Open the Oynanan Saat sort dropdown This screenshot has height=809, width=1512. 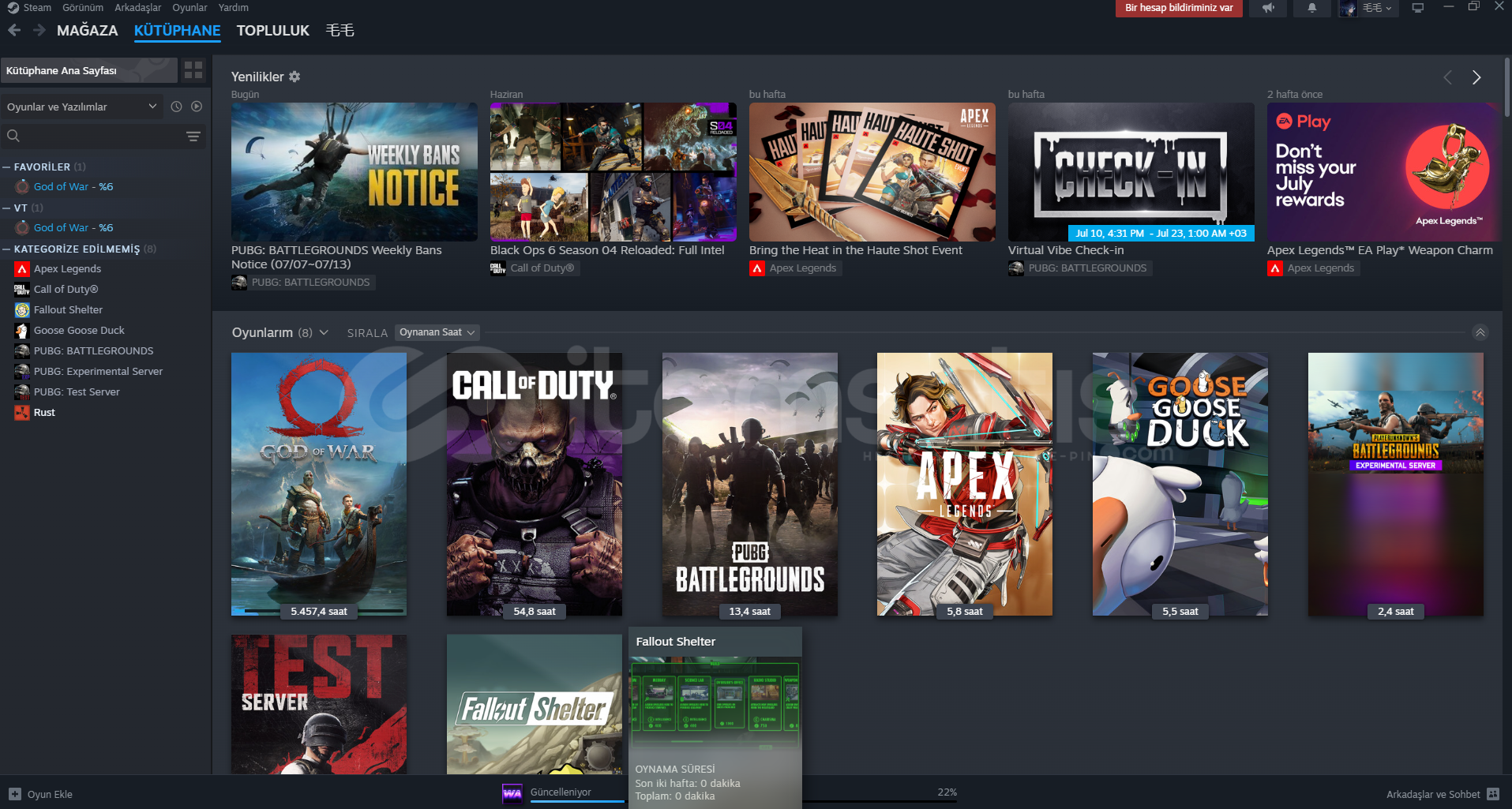tap(437, 332)
